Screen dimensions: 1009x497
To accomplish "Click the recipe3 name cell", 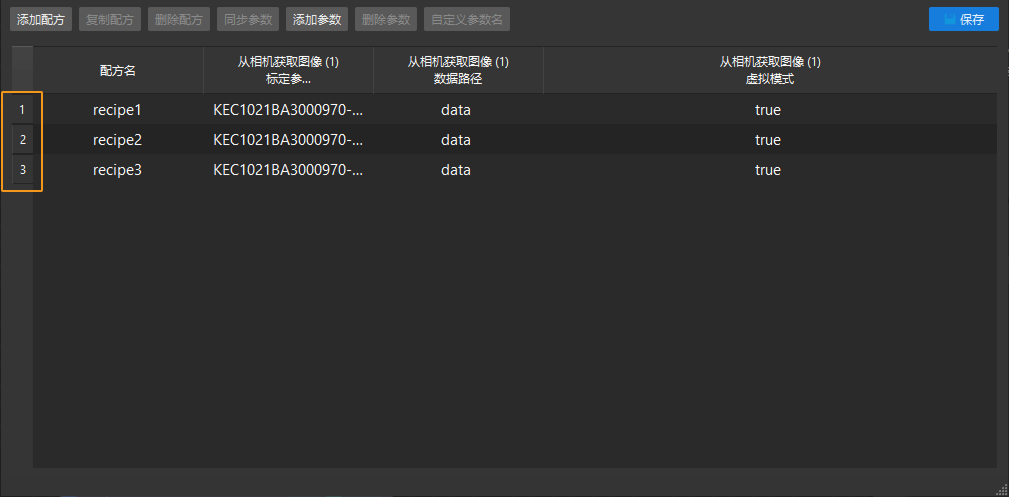I will coord(118,170).
